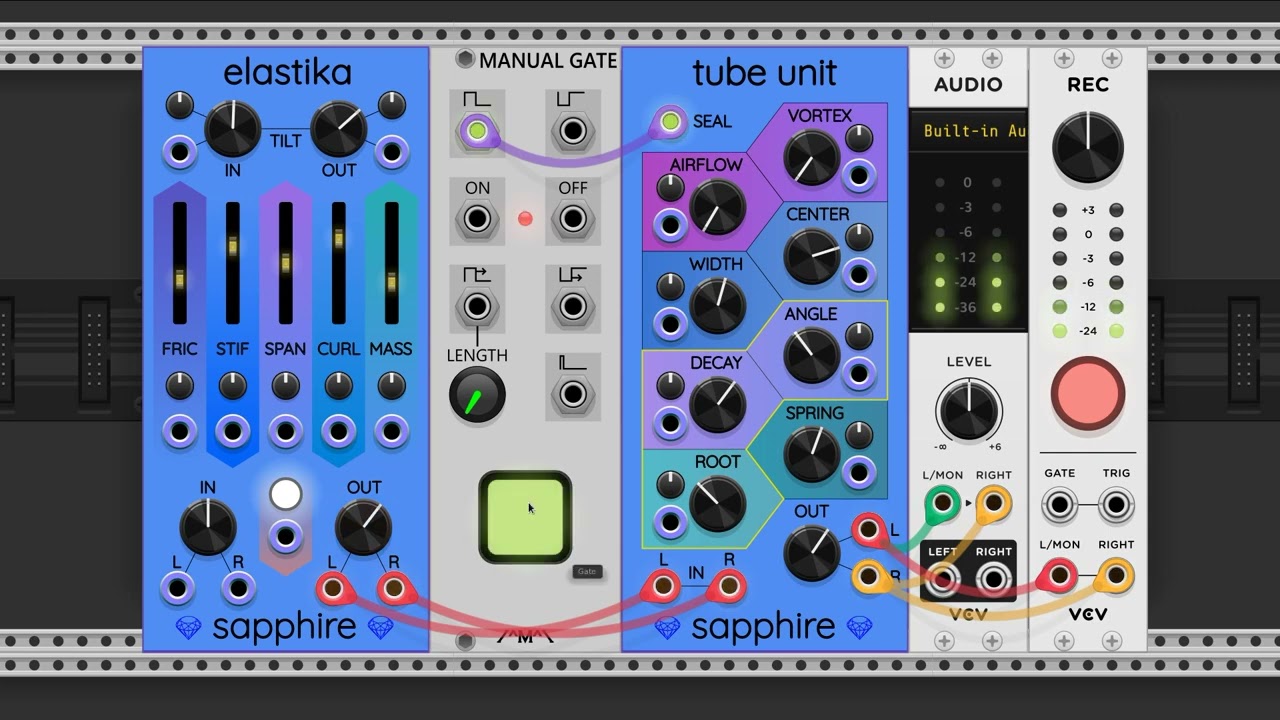Click the REC TRIG input jack
This screenshot has height=720, width=1280.
point(1116,506)
